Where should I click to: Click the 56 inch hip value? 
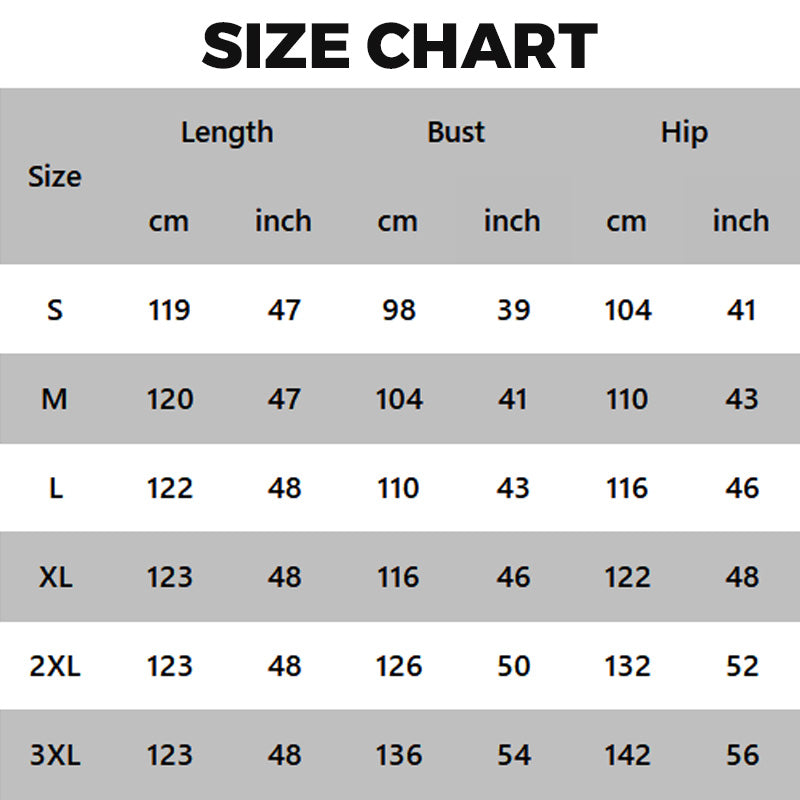coord(742,755)
